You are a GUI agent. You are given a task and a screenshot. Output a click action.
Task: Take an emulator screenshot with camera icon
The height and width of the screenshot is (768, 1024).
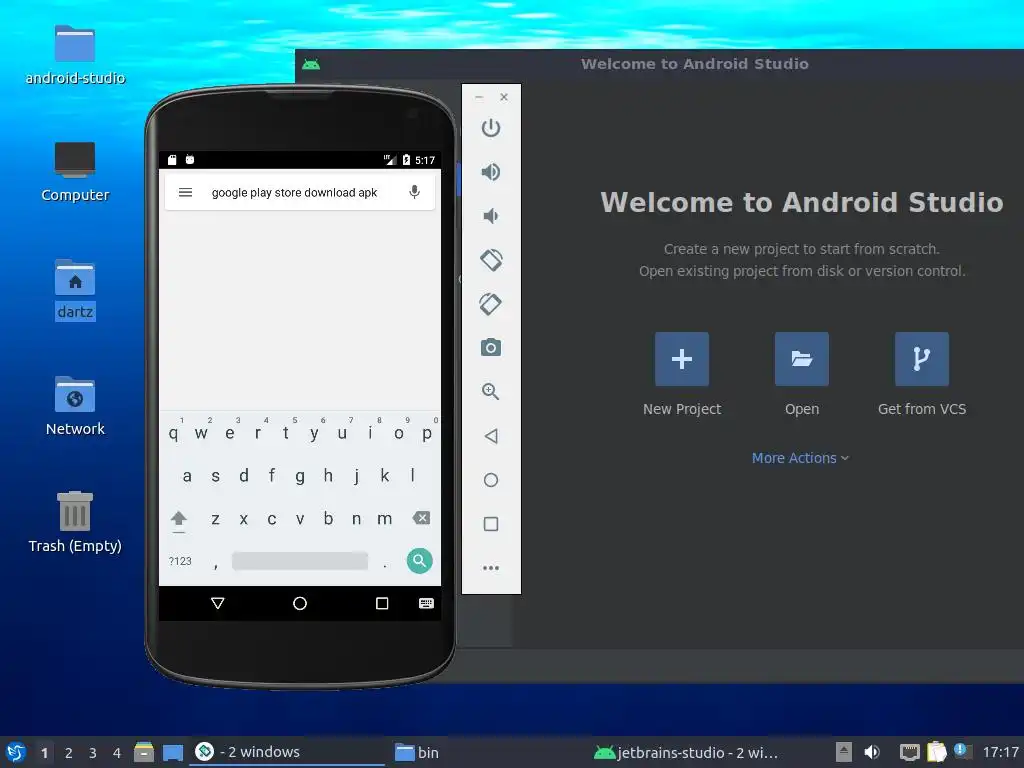point(490,347)
